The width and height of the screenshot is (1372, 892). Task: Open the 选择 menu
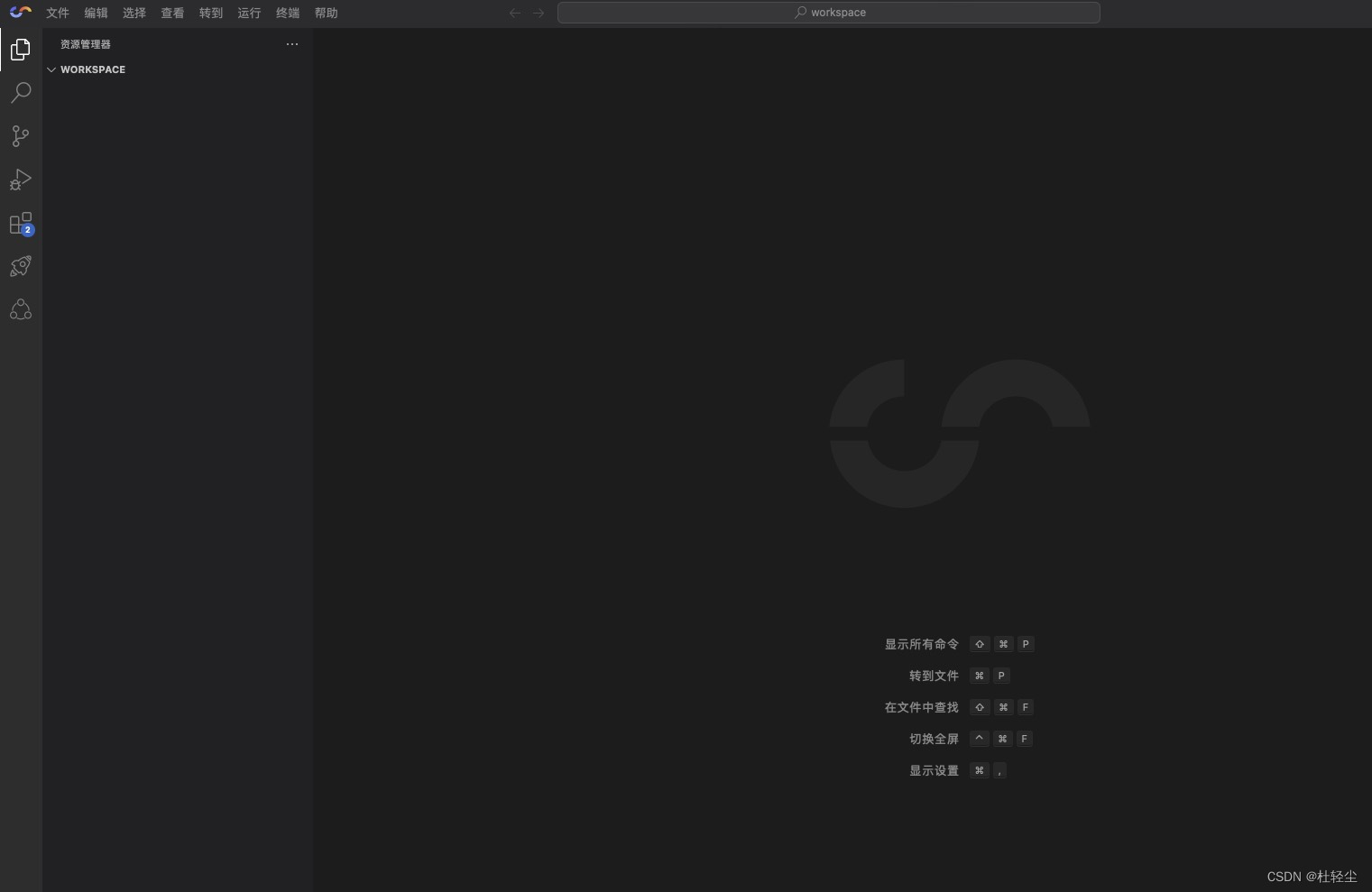[134, 13]
